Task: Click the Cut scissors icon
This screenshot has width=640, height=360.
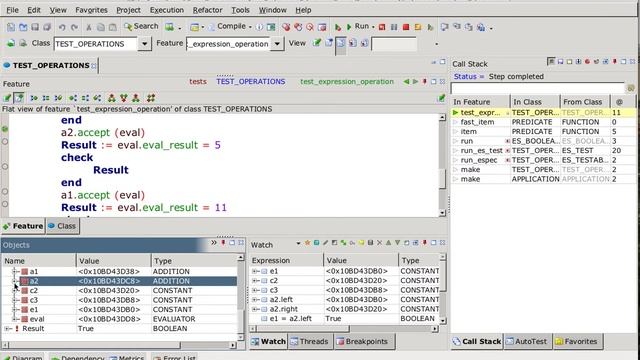Action: 89,27
